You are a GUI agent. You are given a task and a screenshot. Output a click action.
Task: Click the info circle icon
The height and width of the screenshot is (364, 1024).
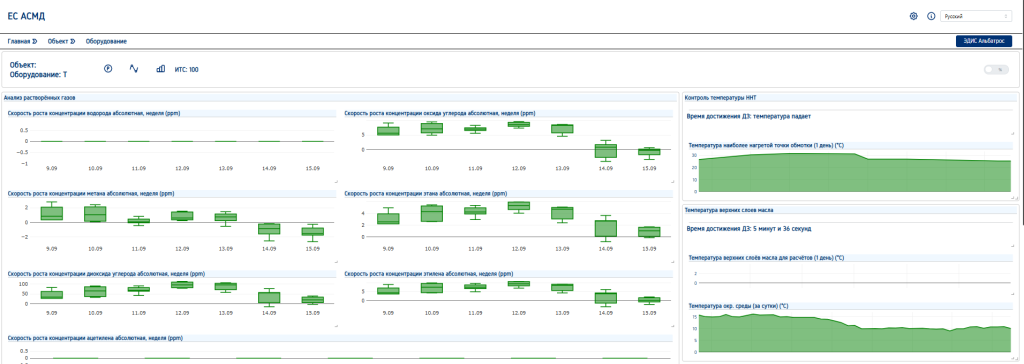[x=931, y=16]
